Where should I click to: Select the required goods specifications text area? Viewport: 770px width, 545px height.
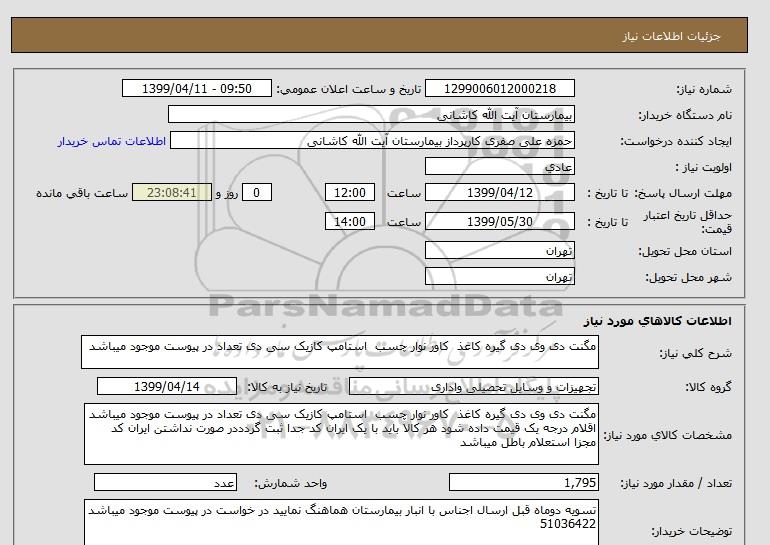341,434
